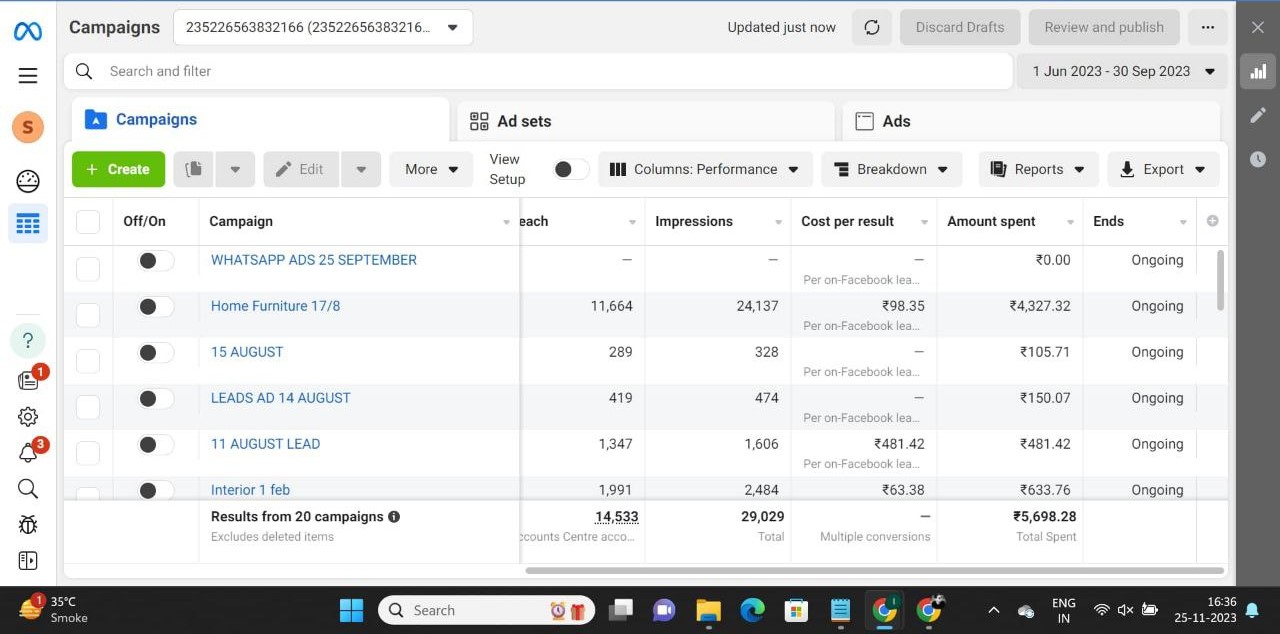Open sidebar Ads Manager settings gear

(27, 416)
